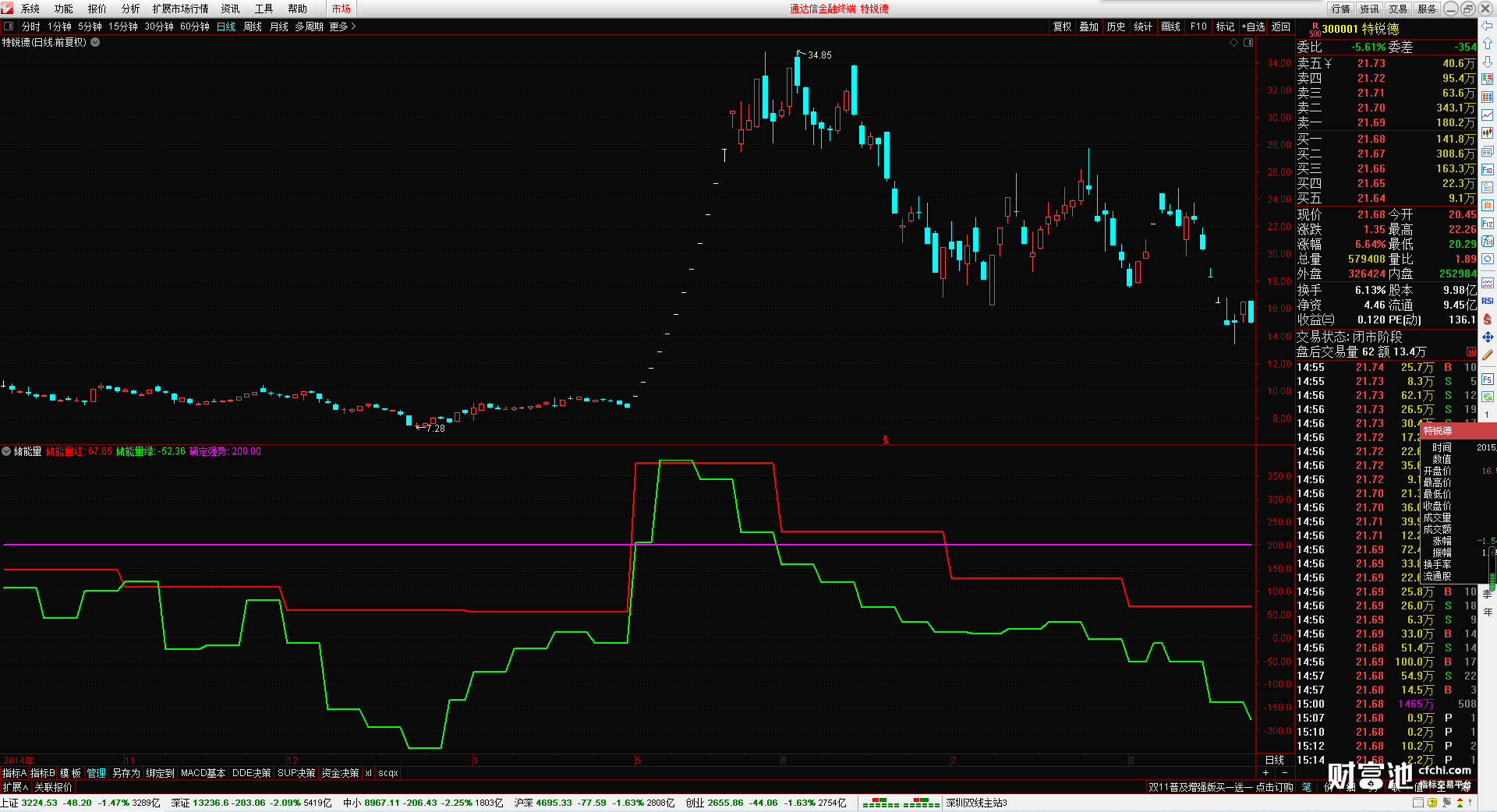
Task: Click the back arrow icon in right sidebar
Action: pos(1488,26)
